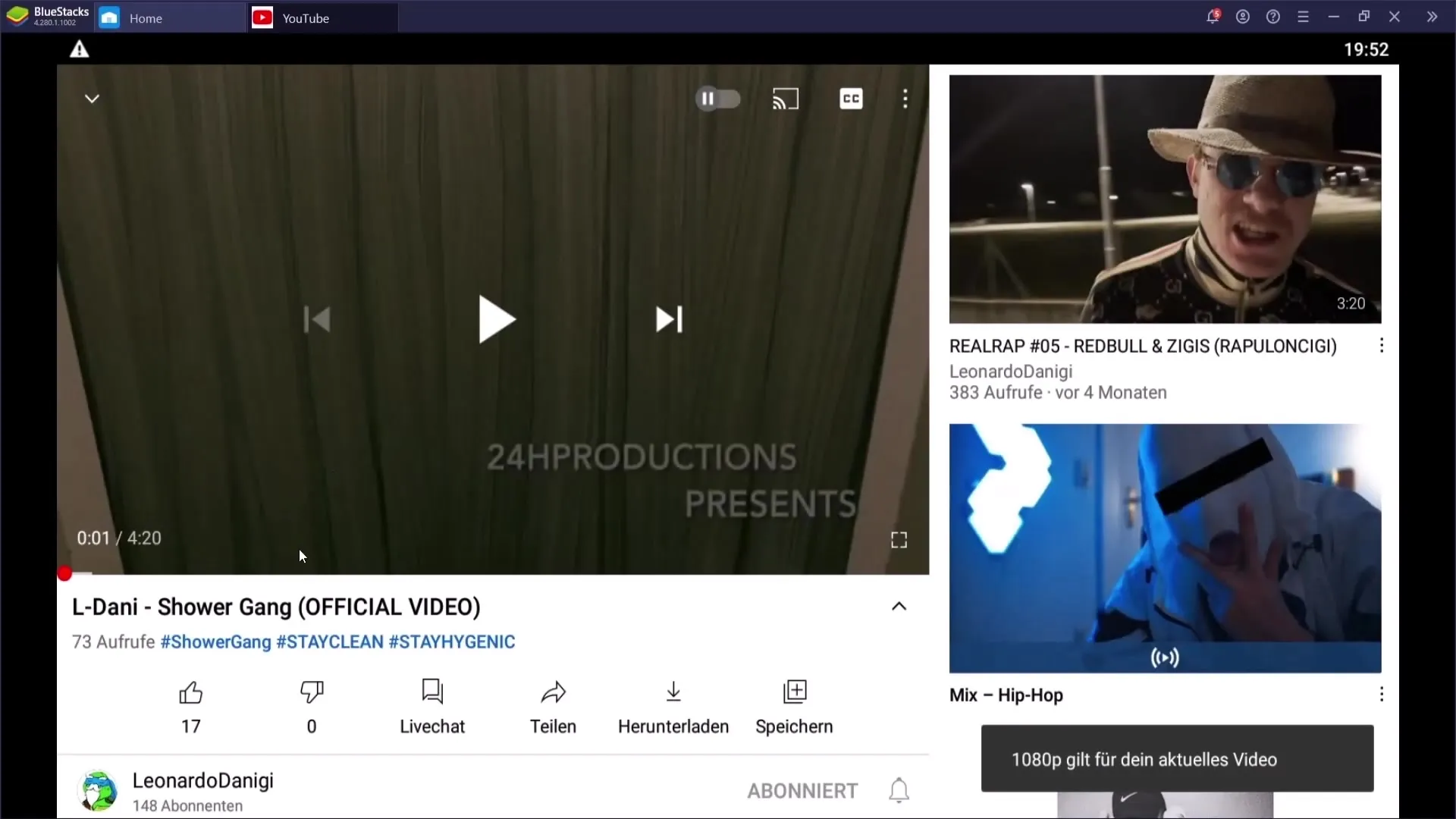Open the LeonardoDanigi channel avatar
Image resolution: width=1456 pixels, height=819 pixels.
[x=98, y=791]
